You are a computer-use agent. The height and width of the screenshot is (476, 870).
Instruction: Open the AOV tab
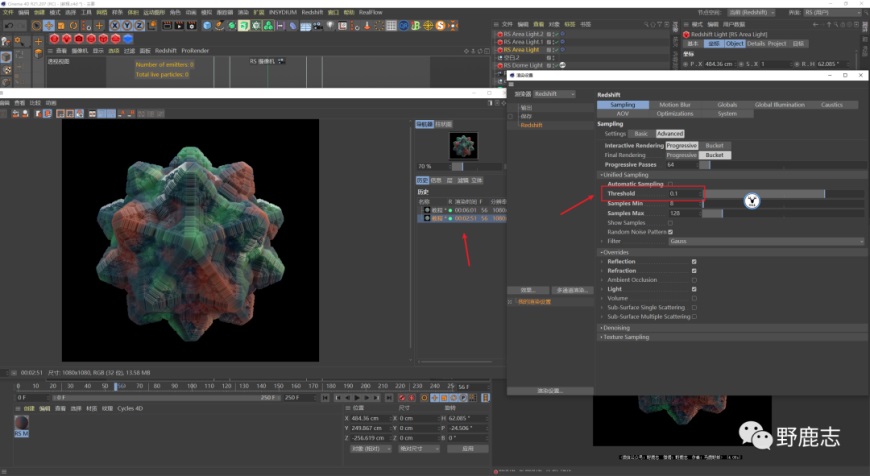pyautogui.click(x=623, y=114)
